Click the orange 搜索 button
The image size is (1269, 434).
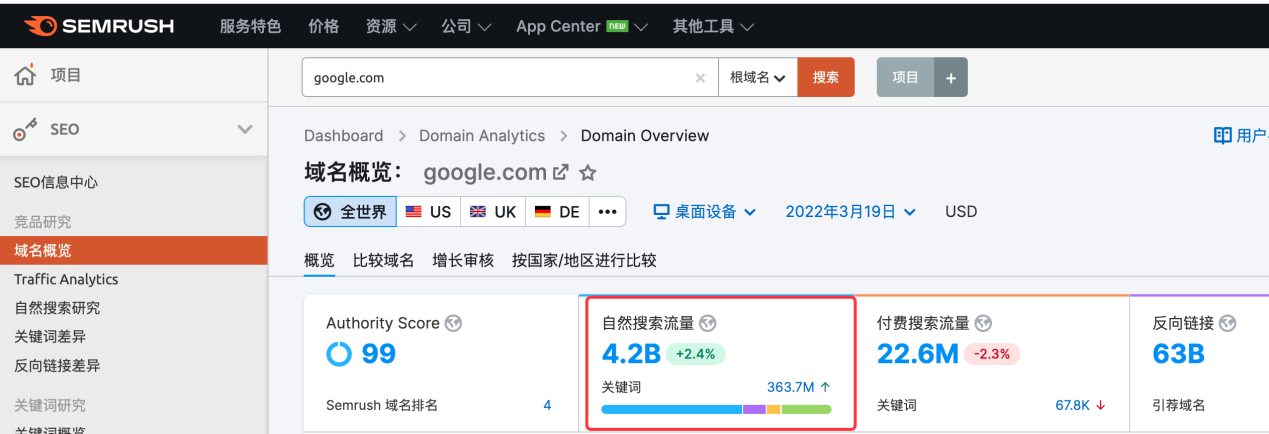pyautogui.click(x=826, y=77)
